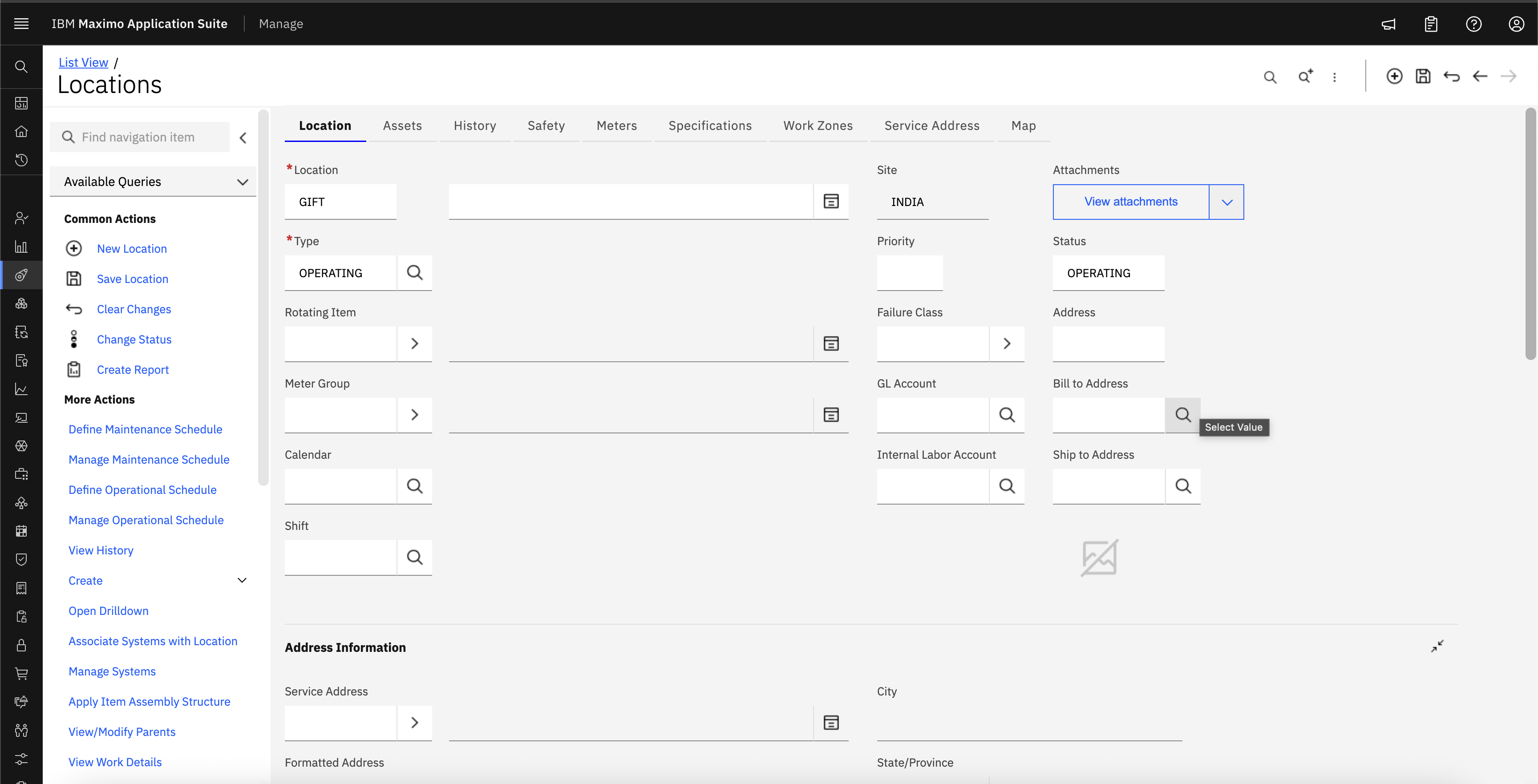Open advanced search icon with plus
Screen dimensions: 1538x784
click(x=1306, y=77)
